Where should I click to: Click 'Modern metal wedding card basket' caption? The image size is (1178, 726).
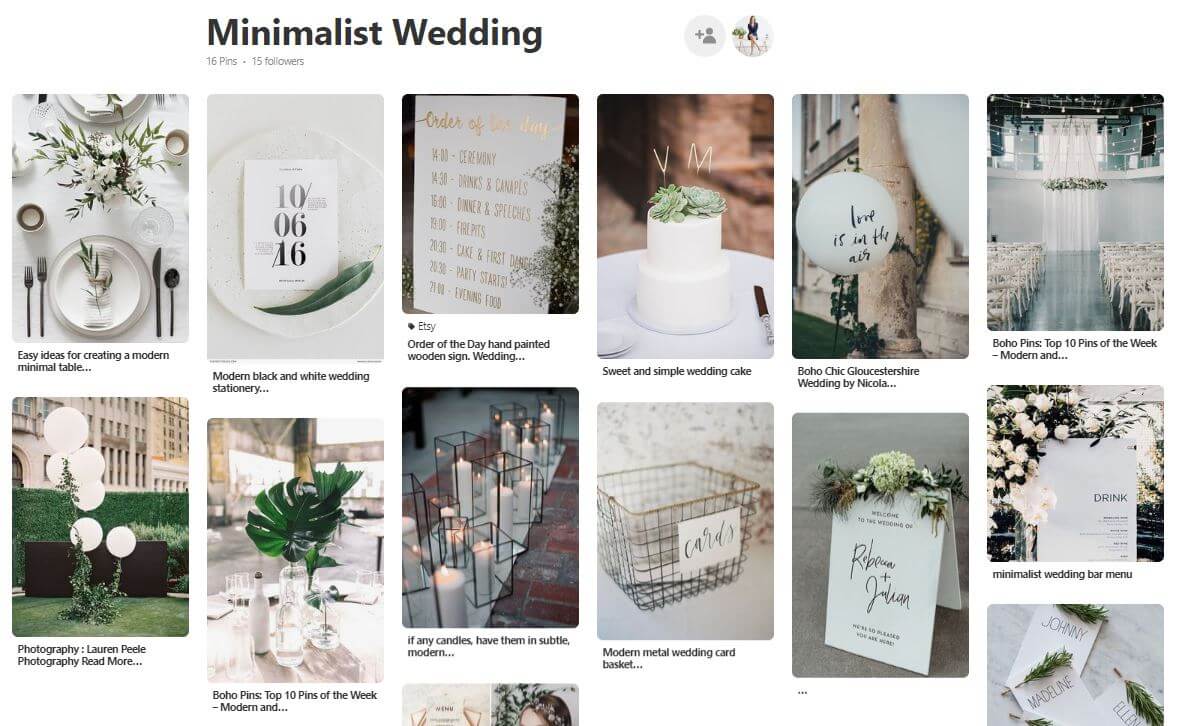pyautogui.click(x=669, y=658)
